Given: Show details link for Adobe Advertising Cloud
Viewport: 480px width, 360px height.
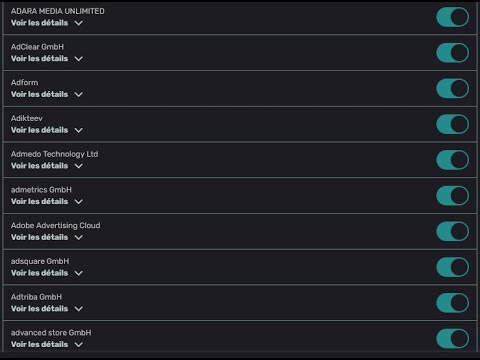Looking at the screenshot, I should [x=39, y=237].
